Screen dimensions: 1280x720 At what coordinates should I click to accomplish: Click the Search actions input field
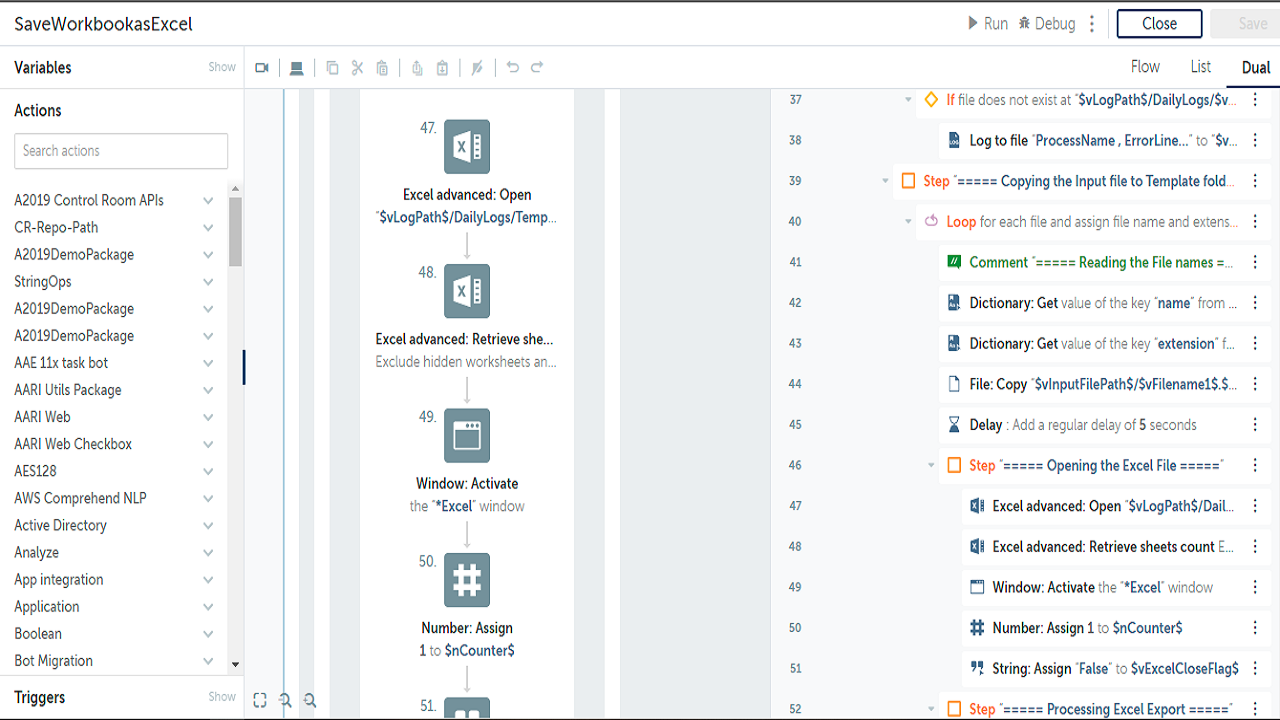click(x=121, y=151)
